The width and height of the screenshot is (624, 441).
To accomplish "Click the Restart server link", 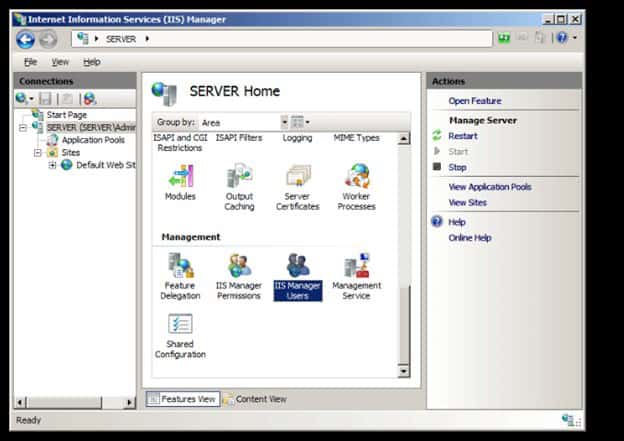I will (462, 136).
